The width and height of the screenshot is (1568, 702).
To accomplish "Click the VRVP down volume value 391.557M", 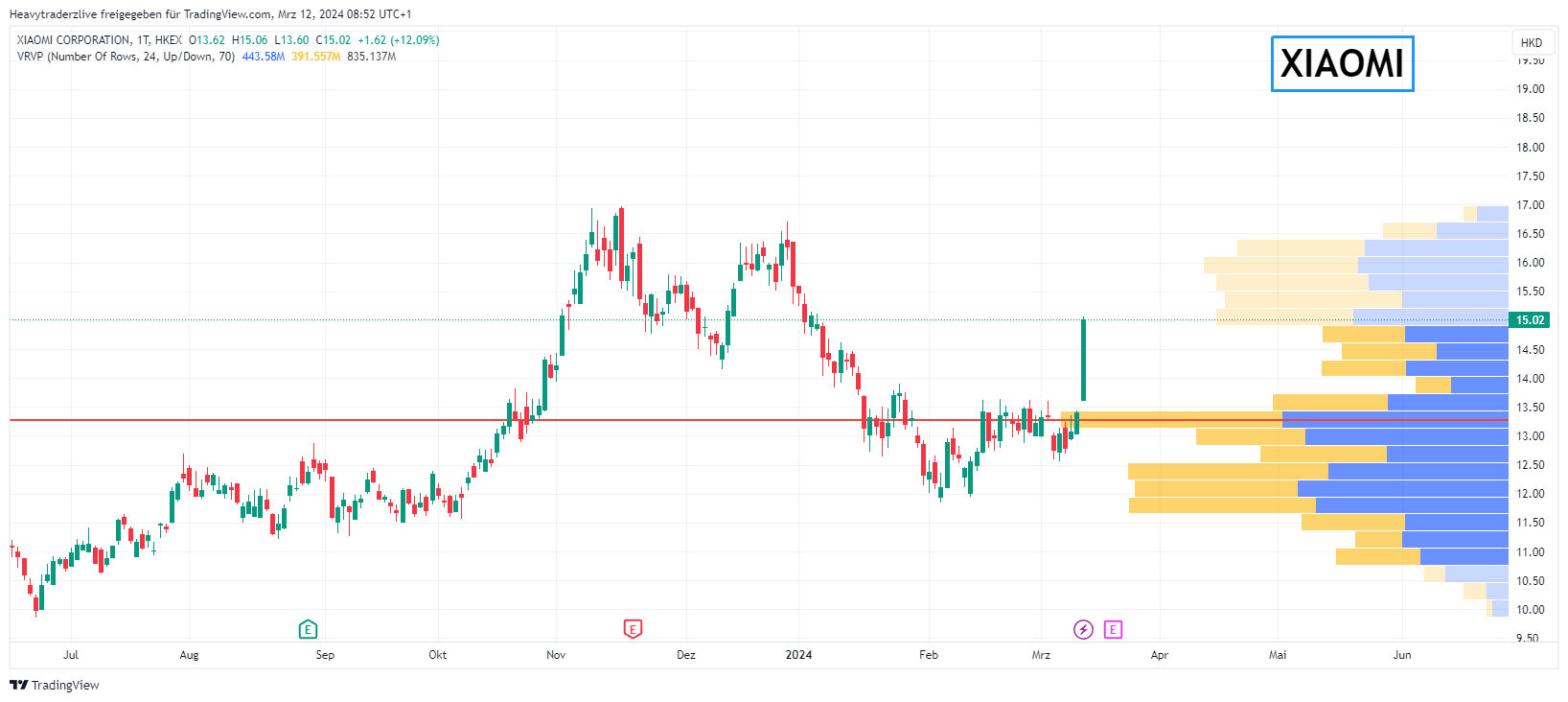I will pyautogui.click(x=316, y=57).
